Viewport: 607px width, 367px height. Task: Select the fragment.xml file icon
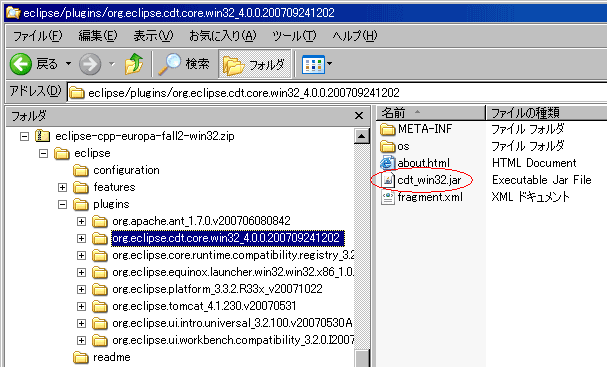point(388,197)
